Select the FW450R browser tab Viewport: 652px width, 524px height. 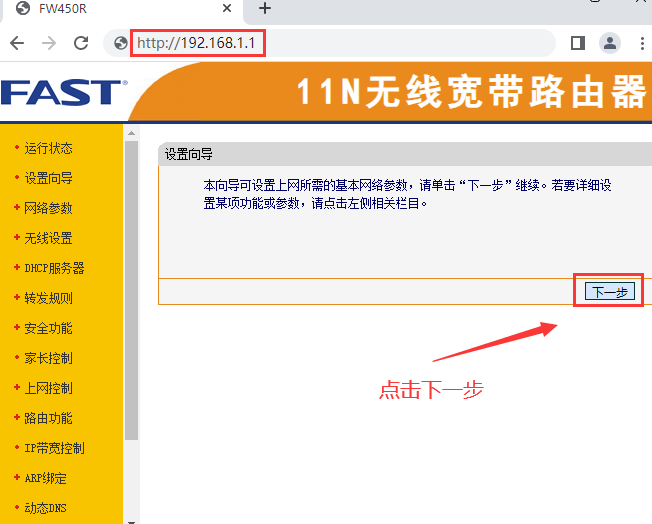pyautogui.click(x=123, y=9)
